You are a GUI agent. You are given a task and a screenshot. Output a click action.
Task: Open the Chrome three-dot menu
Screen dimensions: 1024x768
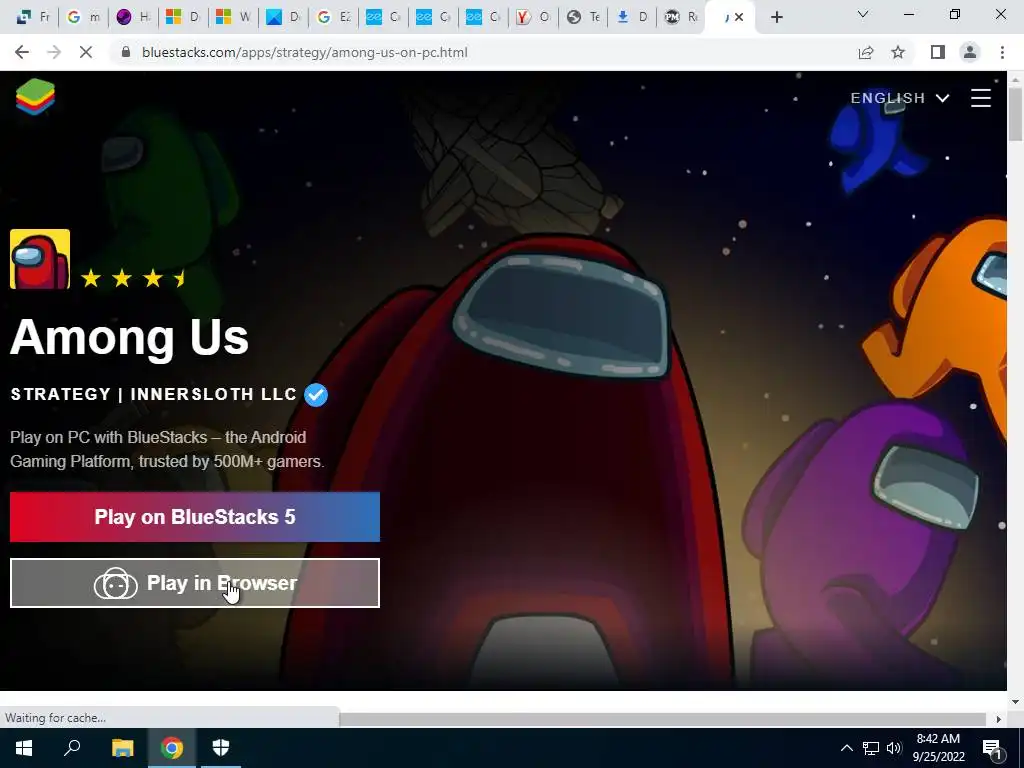[x=1002, y=52]
